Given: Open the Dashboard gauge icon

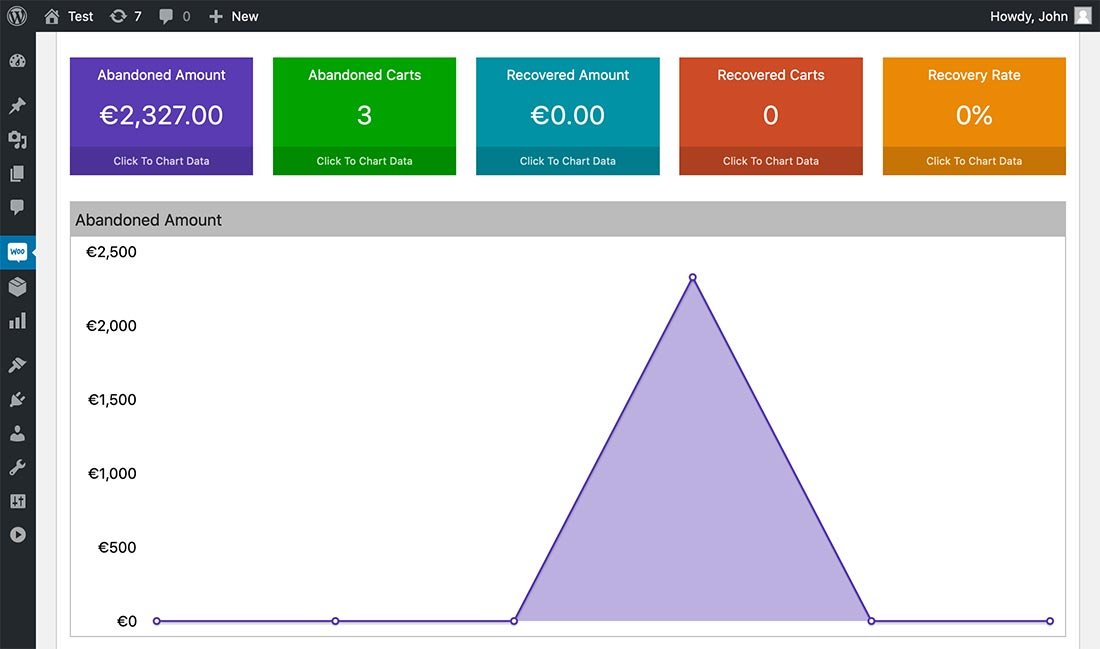Looking at the screenshot, I should pyautogui.click(x=18, y=61).
